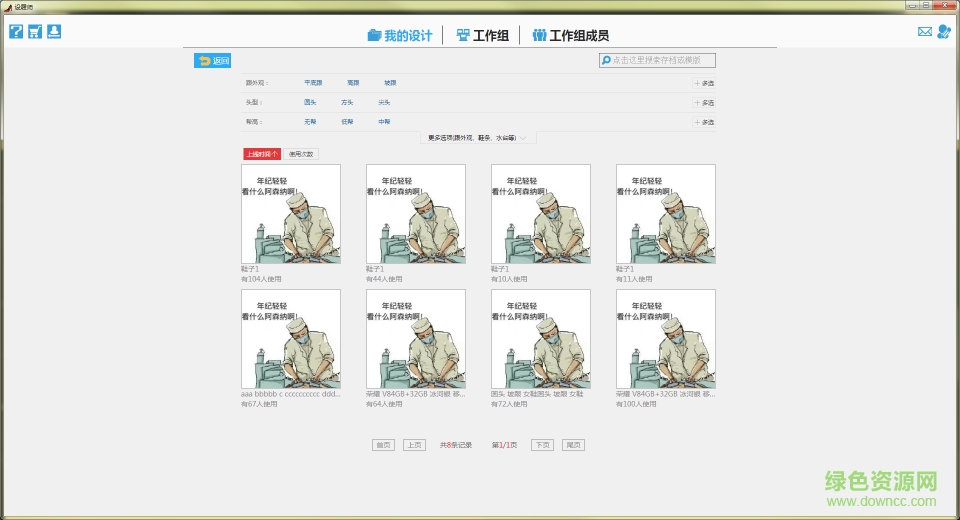Click the 返回 back arrow button
Image resolution: width=960 pixels, height=520 pixels.
tap(213, 61)
